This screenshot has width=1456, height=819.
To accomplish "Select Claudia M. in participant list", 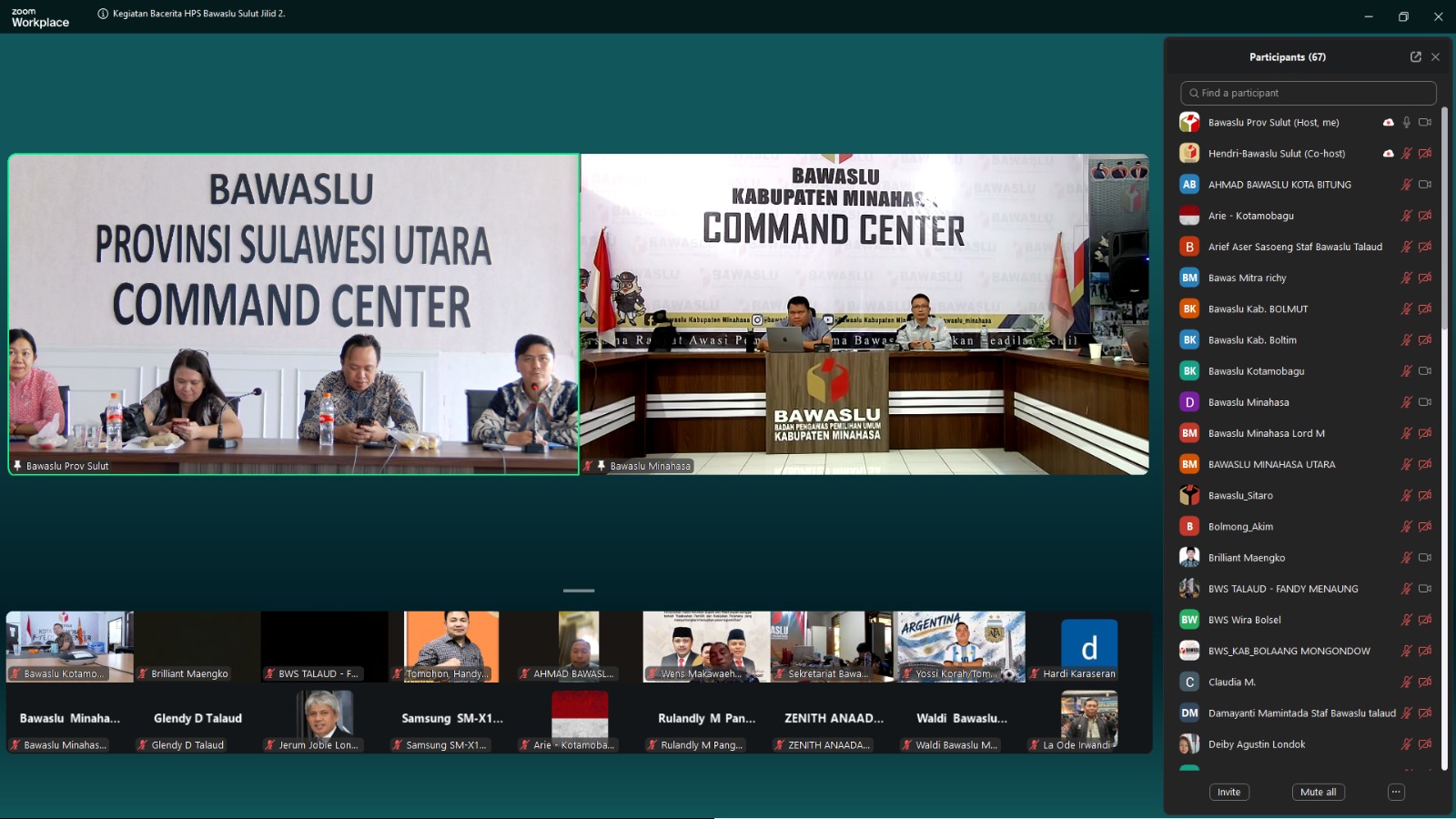I will click(1231, 682).
